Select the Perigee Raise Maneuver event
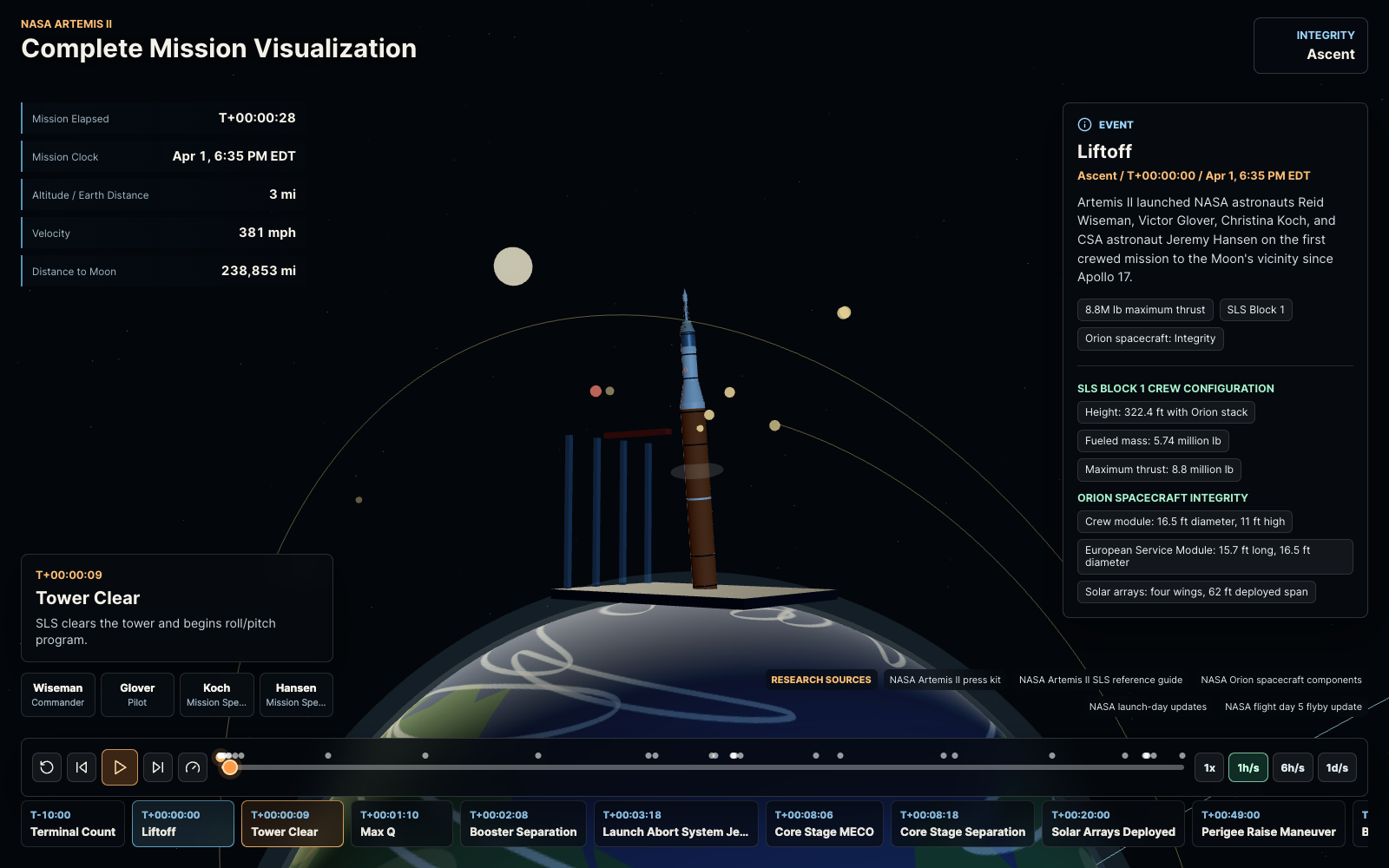1389x868 pixels. (x=1268, y=823)
